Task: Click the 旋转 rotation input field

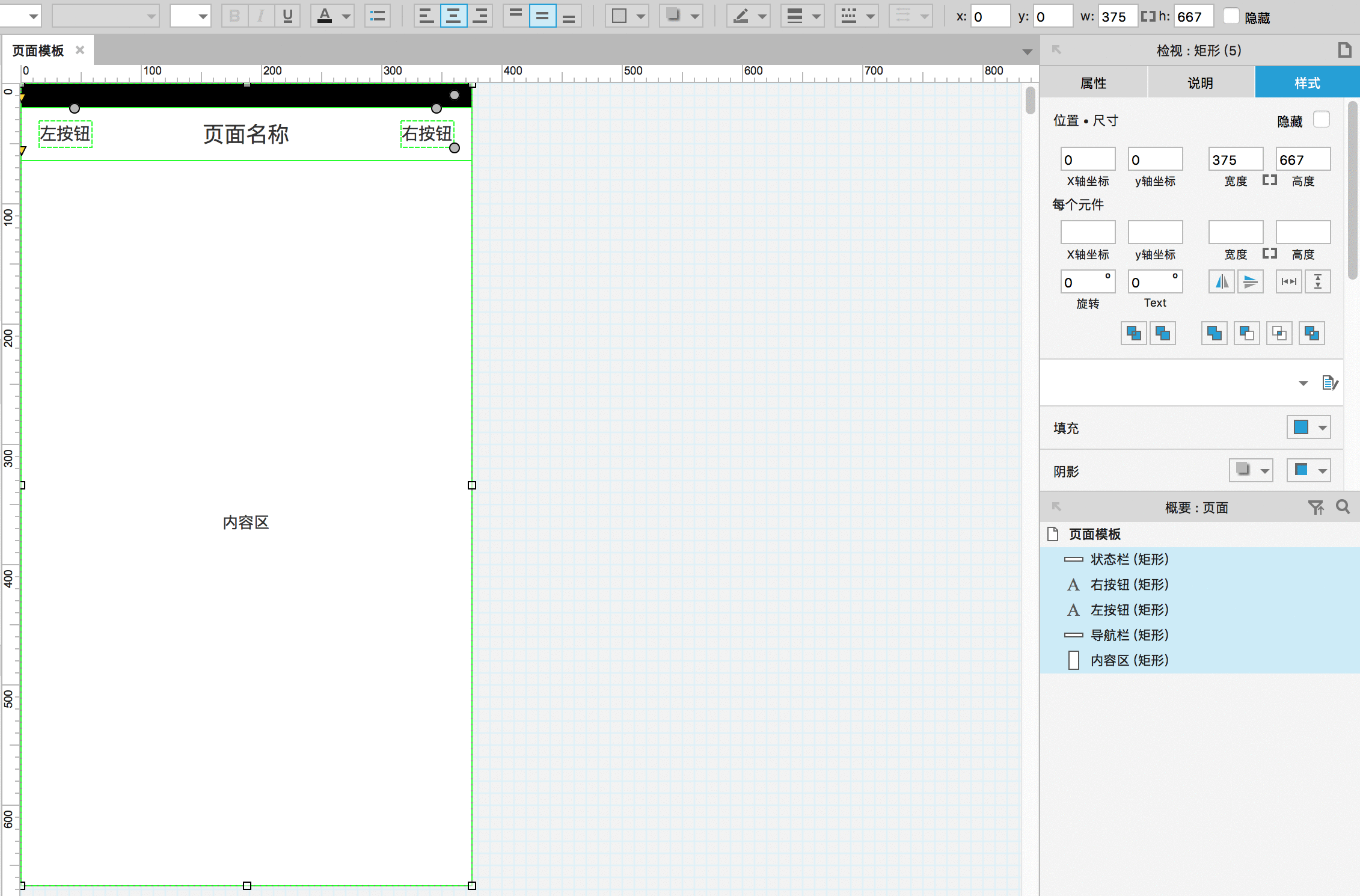Action: coord(1088,281)
